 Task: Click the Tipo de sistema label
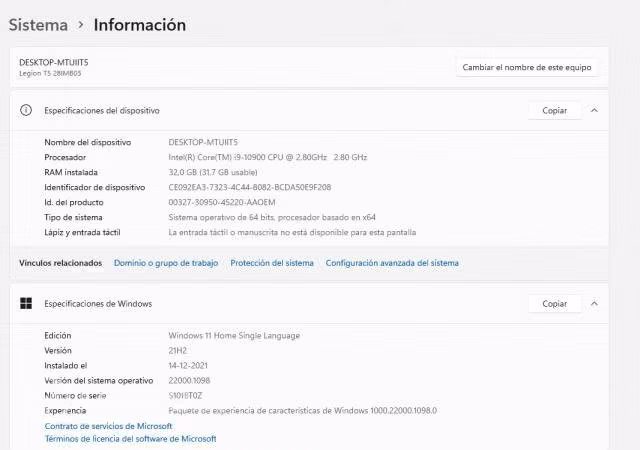click(x=73, y=217)
